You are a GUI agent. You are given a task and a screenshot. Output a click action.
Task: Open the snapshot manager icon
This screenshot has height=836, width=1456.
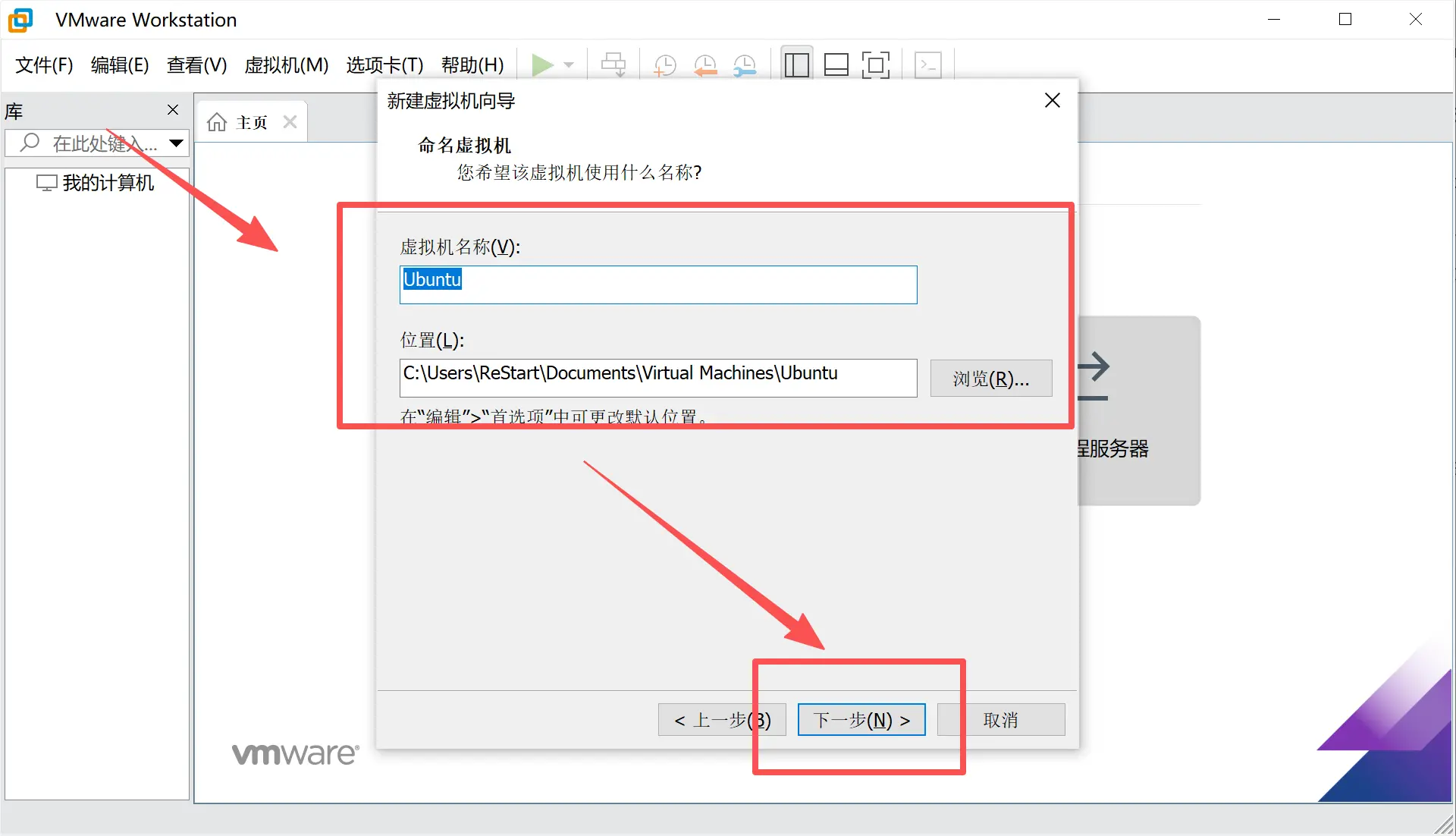coord(745,65)
